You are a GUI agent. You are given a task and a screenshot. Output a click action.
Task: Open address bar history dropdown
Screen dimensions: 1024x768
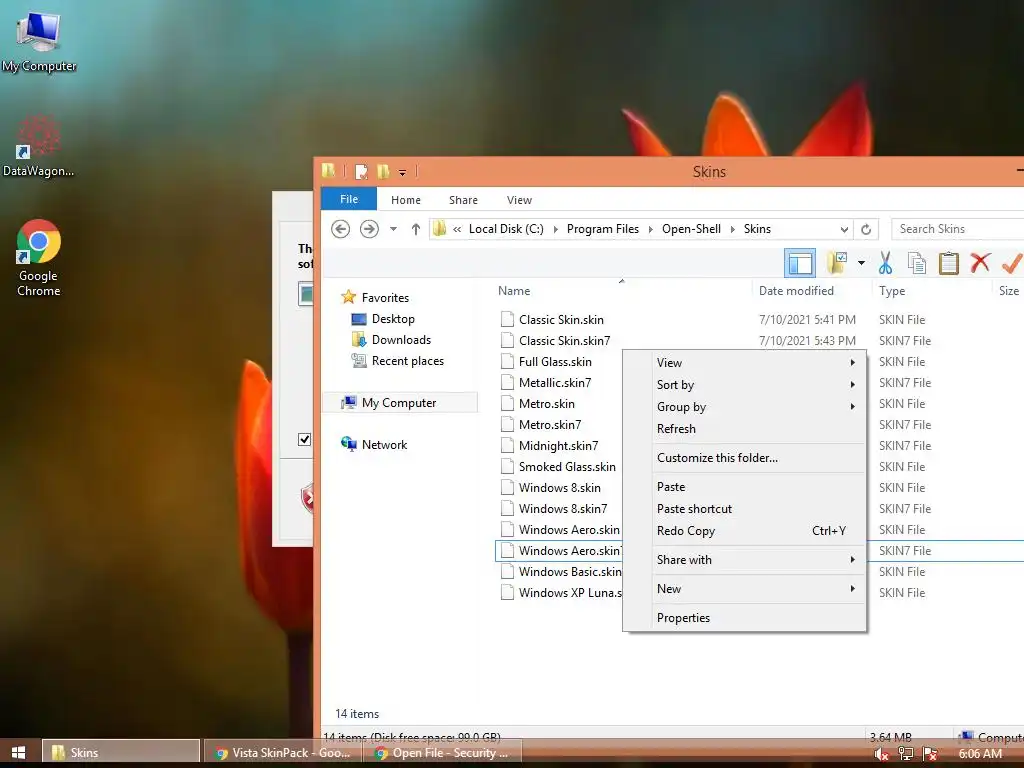pyautogui.click(x=844, y=229)
